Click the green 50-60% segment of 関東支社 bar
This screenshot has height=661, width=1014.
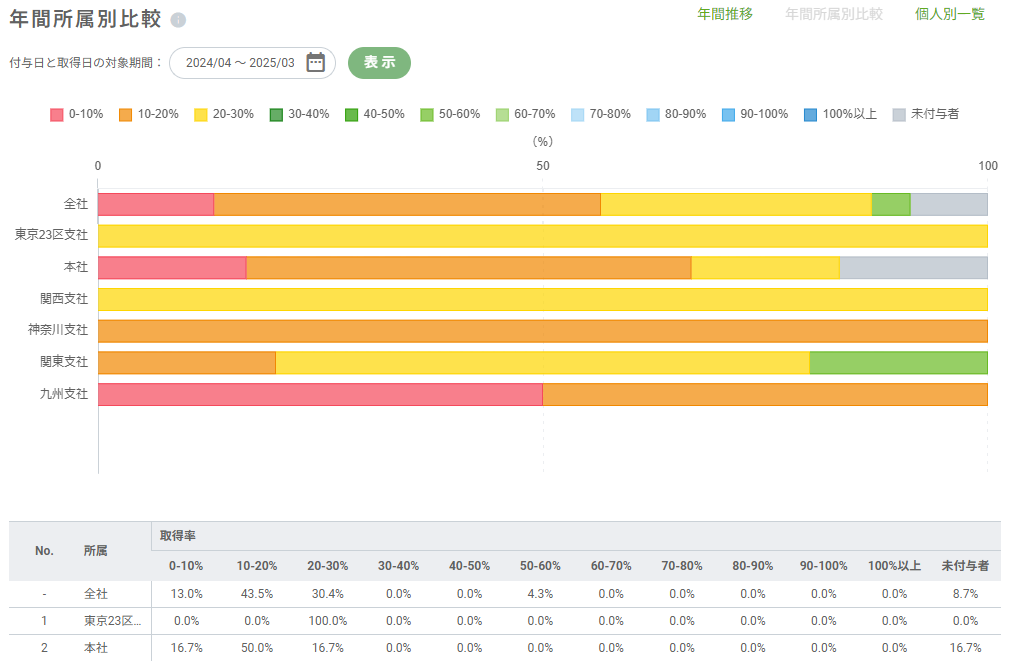(x=898, y=362)
